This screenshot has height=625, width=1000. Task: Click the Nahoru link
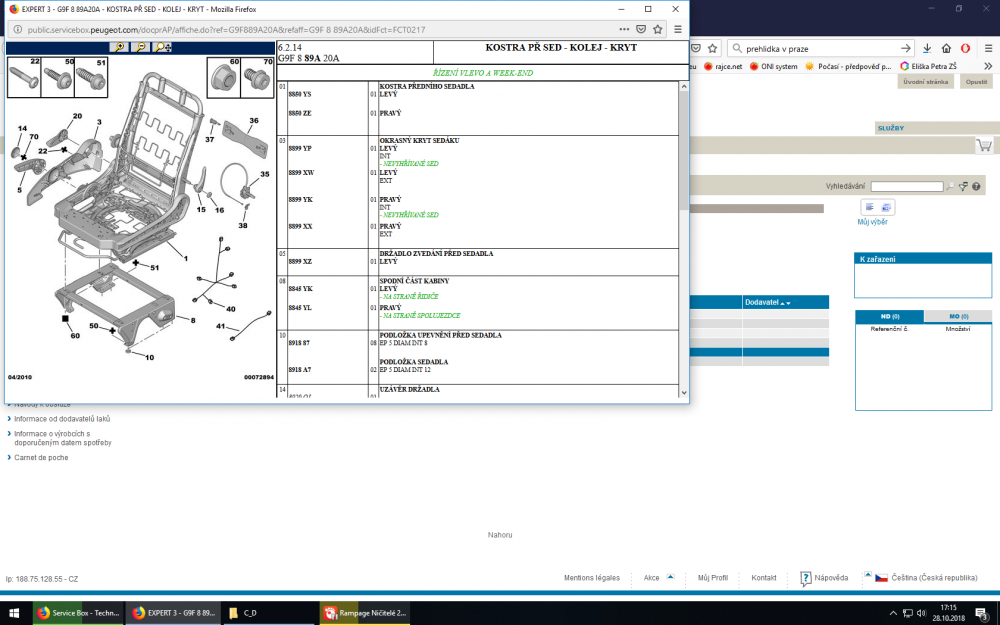click(x=500, y=535)
